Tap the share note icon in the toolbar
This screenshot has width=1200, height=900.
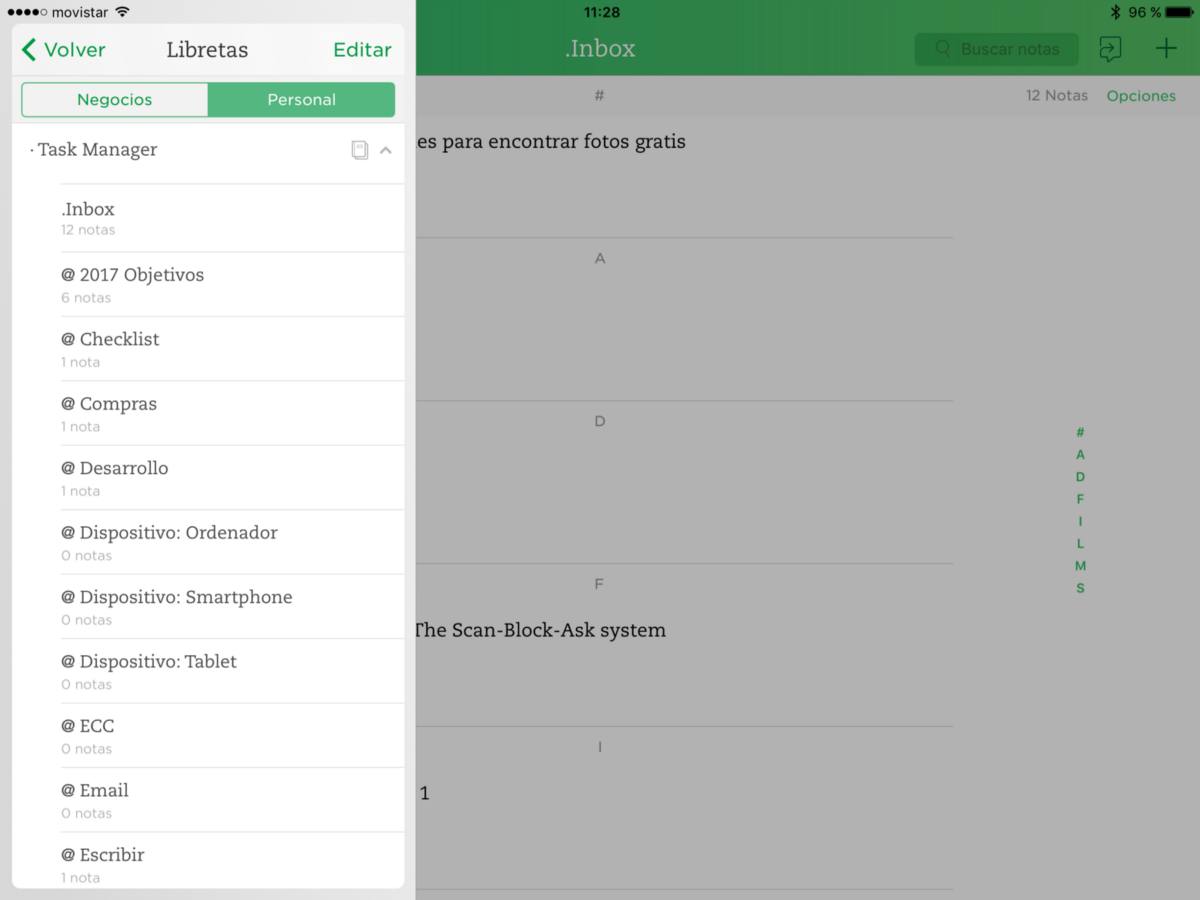pos(1110,47)
